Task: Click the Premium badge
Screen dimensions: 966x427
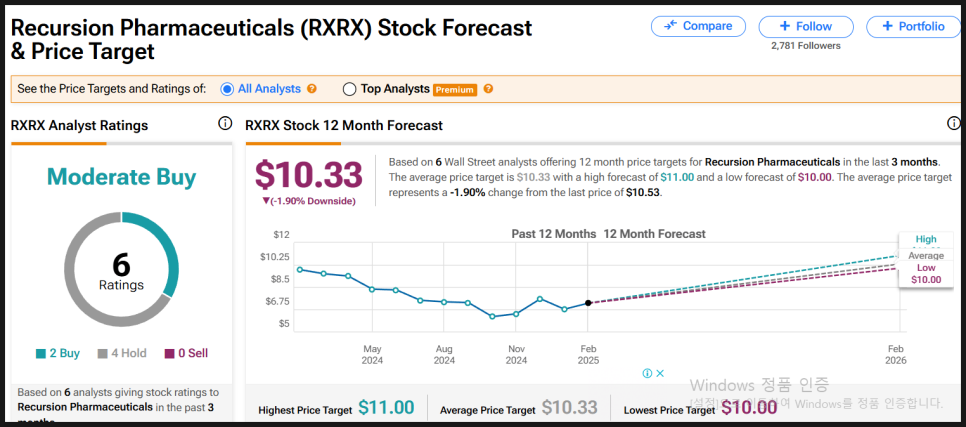Action: click(x=455, y=90)
